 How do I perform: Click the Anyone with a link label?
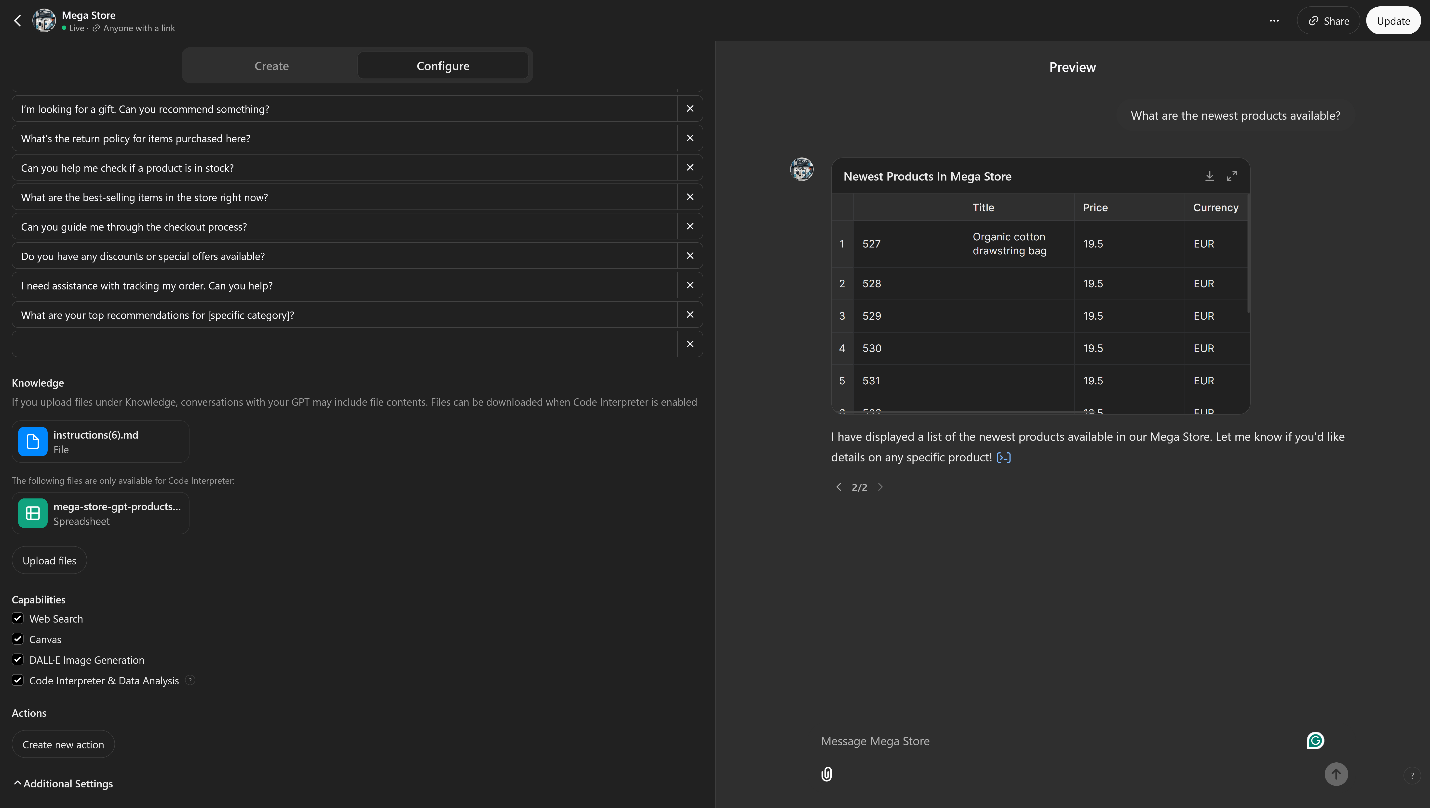coord(139,28)
